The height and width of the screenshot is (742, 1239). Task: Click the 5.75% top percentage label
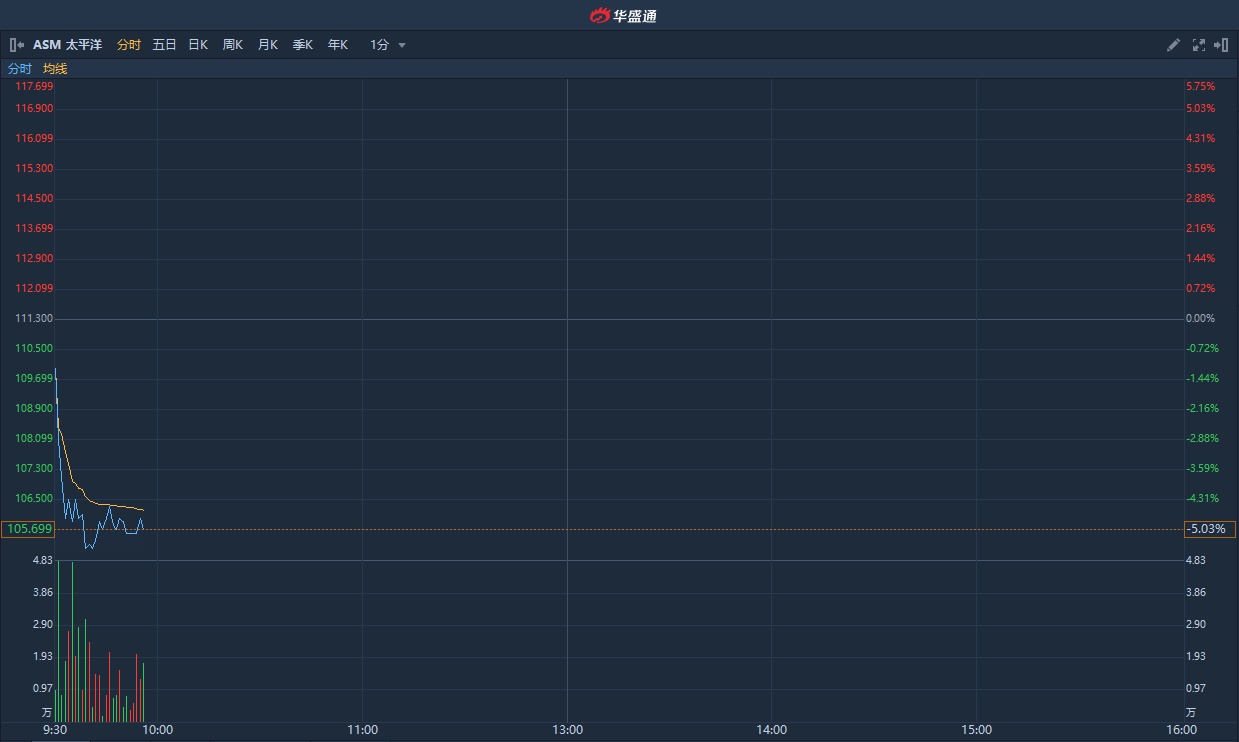point(1201,87)
